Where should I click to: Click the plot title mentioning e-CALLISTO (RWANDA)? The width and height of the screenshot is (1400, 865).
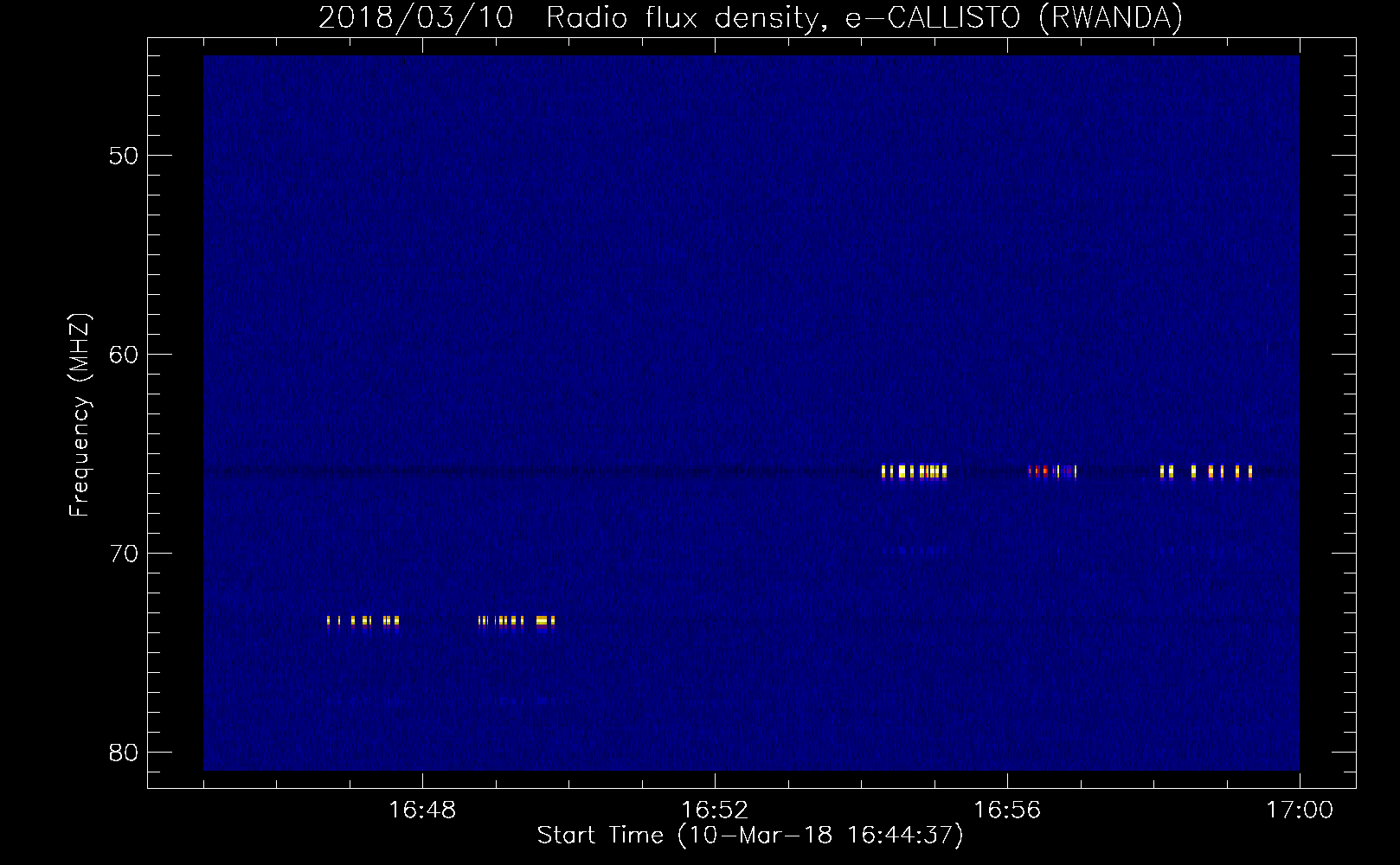click(750, 17)
